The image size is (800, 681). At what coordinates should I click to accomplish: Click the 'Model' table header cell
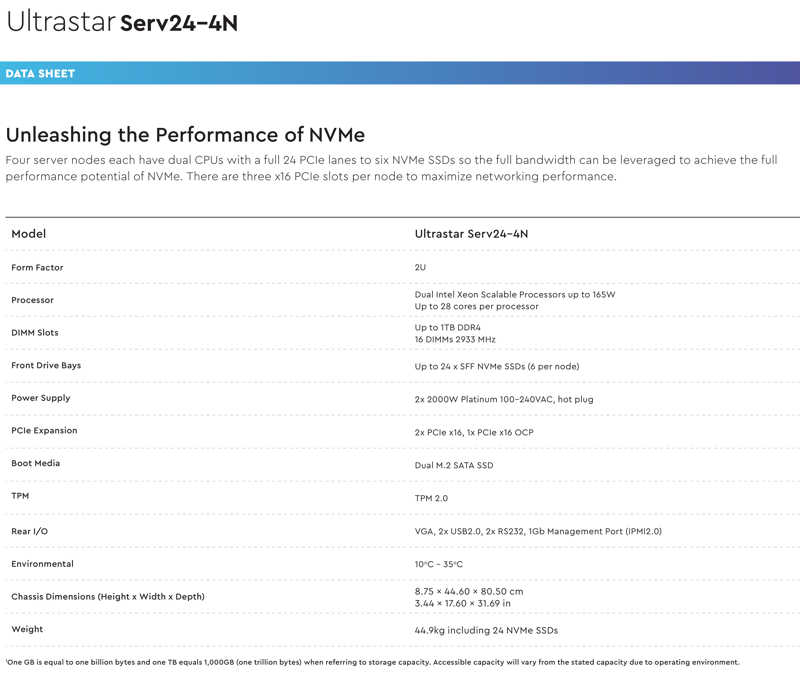(29, 234)
